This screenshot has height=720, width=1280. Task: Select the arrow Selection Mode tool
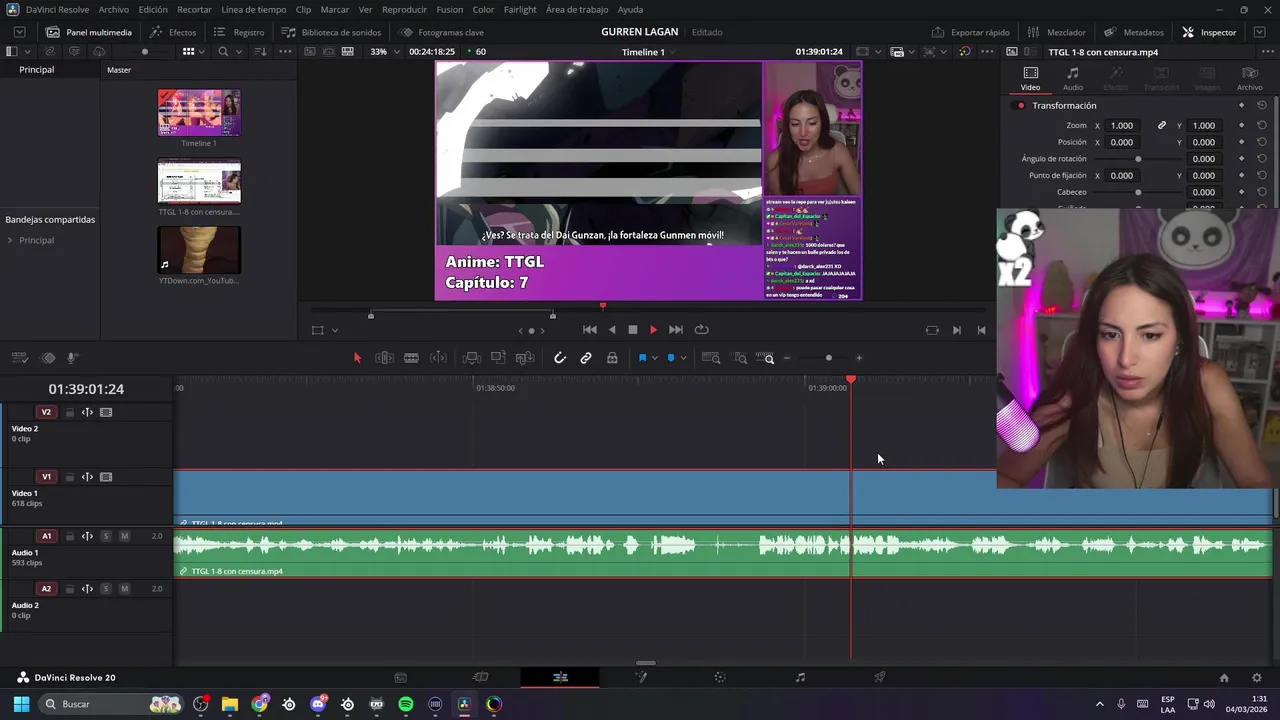tap(357, 358)
